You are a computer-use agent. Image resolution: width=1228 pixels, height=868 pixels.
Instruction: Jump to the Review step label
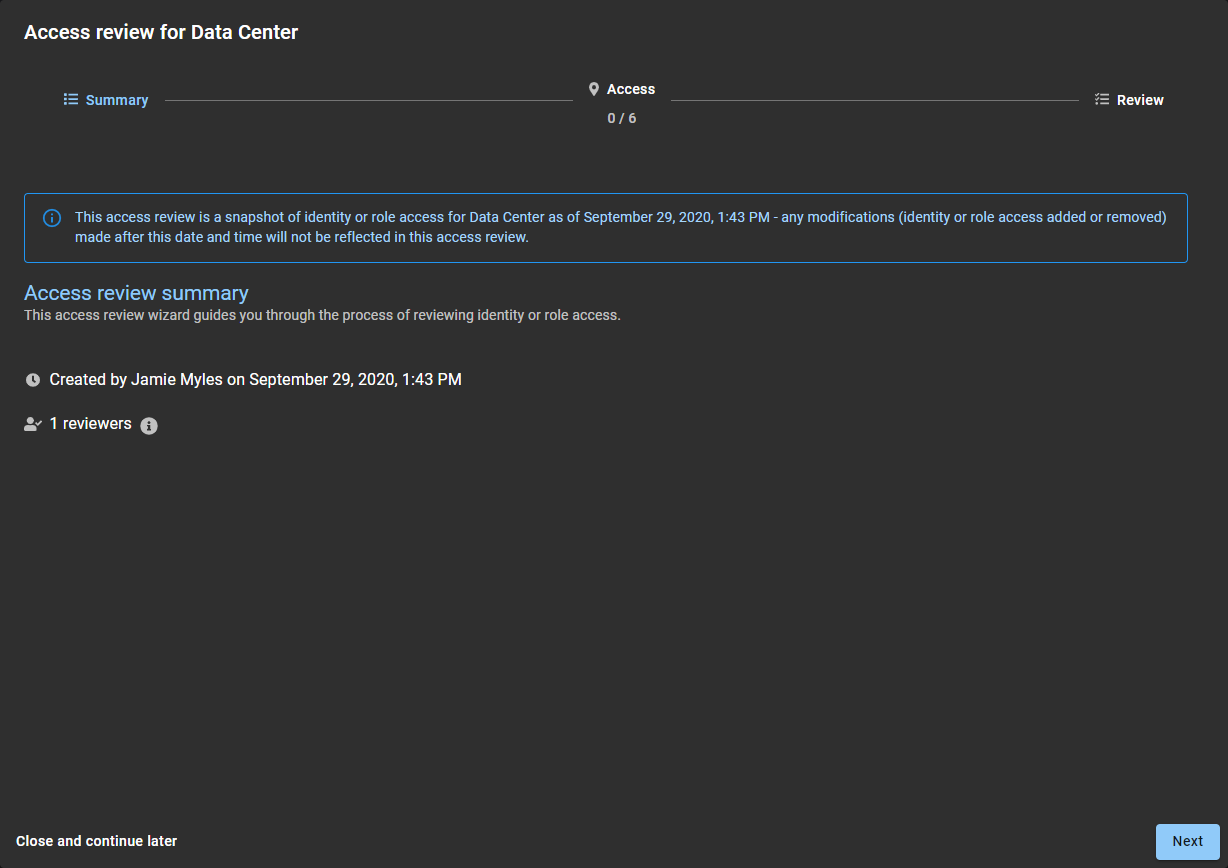pos(1140,100)
